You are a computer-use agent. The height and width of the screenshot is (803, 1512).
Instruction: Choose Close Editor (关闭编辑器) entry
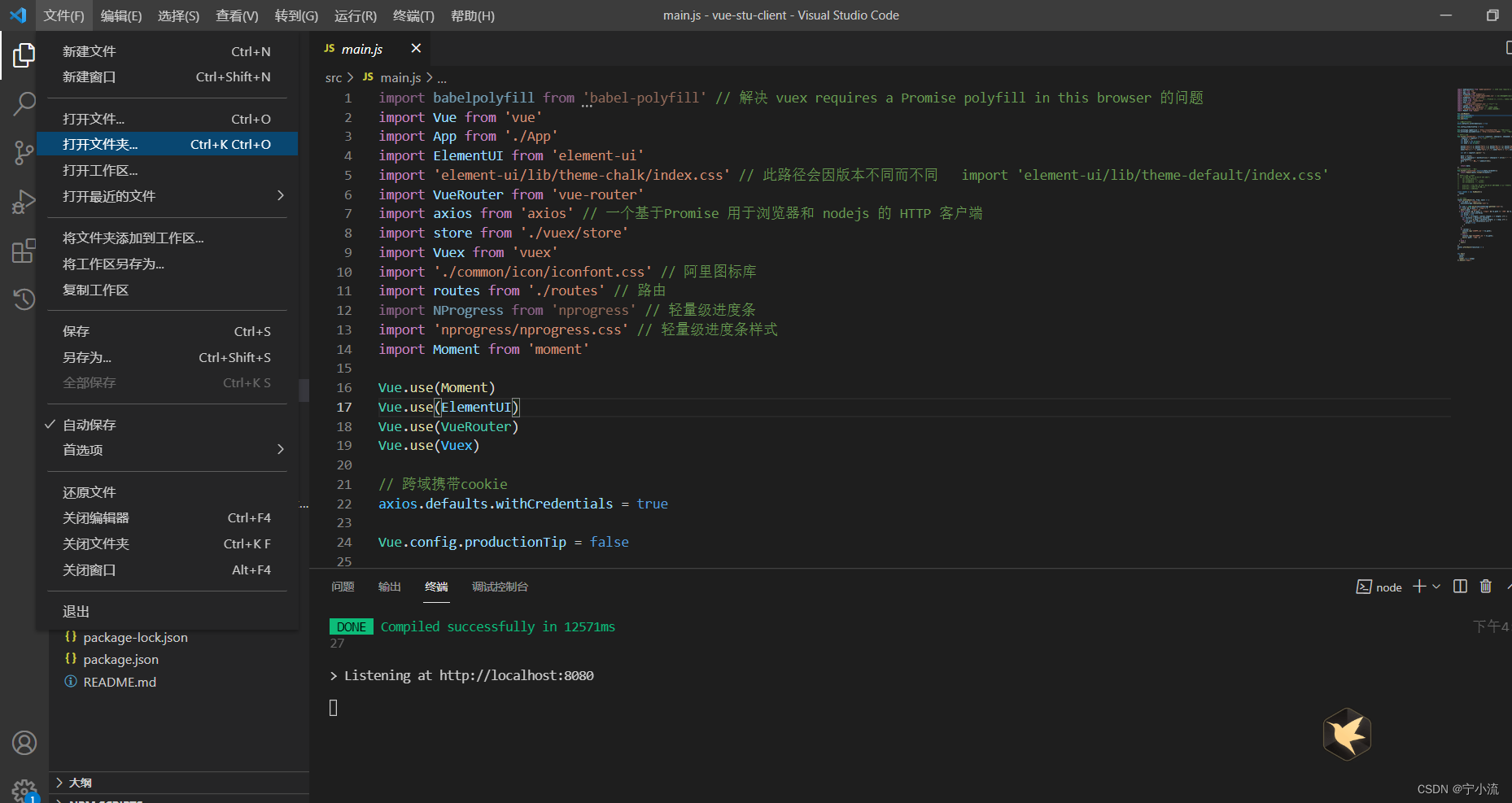click(167, 517)
